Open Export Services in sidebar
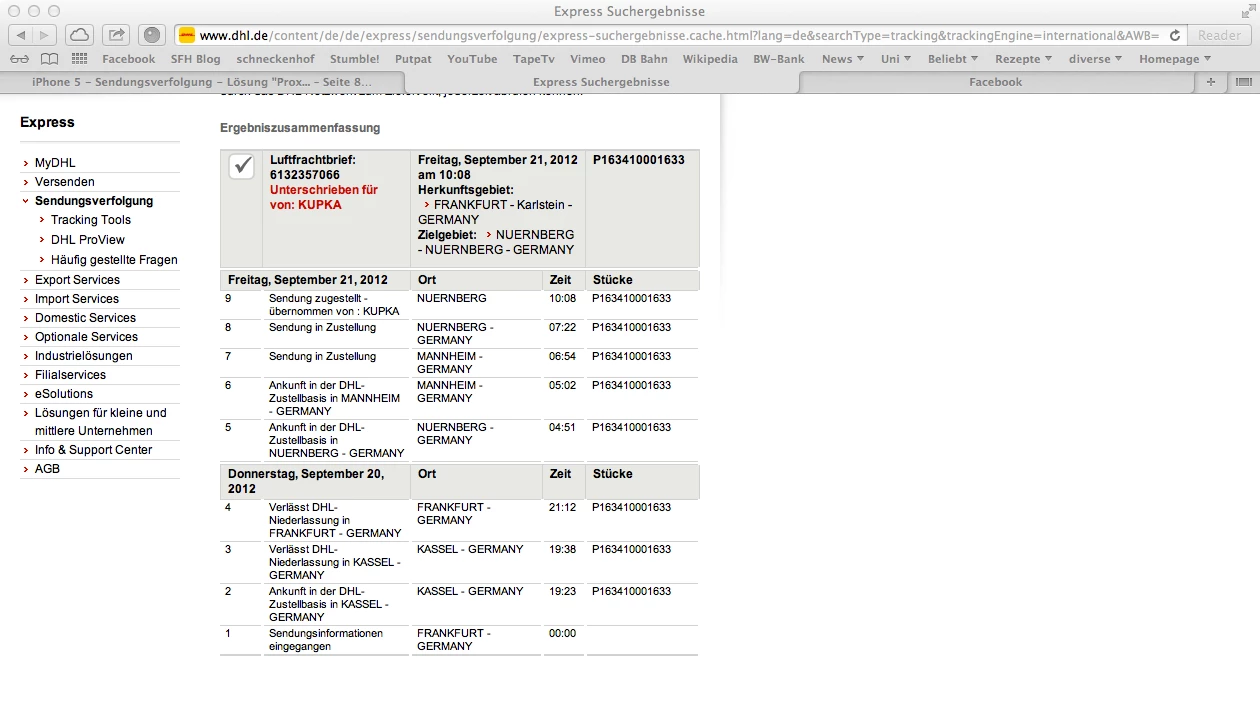1260x721 pixels. (x=77, y=280)
